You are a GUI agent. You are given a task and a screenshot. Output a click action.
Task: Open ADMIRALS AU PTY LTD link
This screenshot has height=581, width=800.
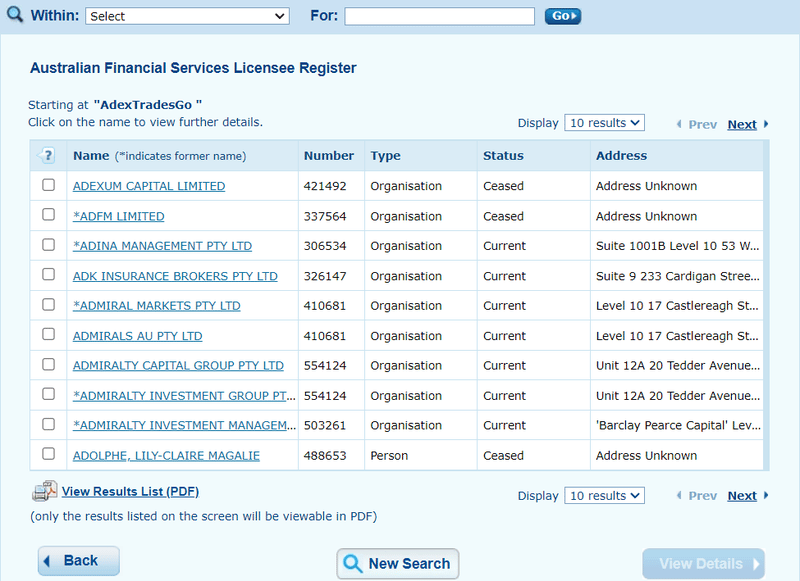pyautogui.click(x=138, y=336)
